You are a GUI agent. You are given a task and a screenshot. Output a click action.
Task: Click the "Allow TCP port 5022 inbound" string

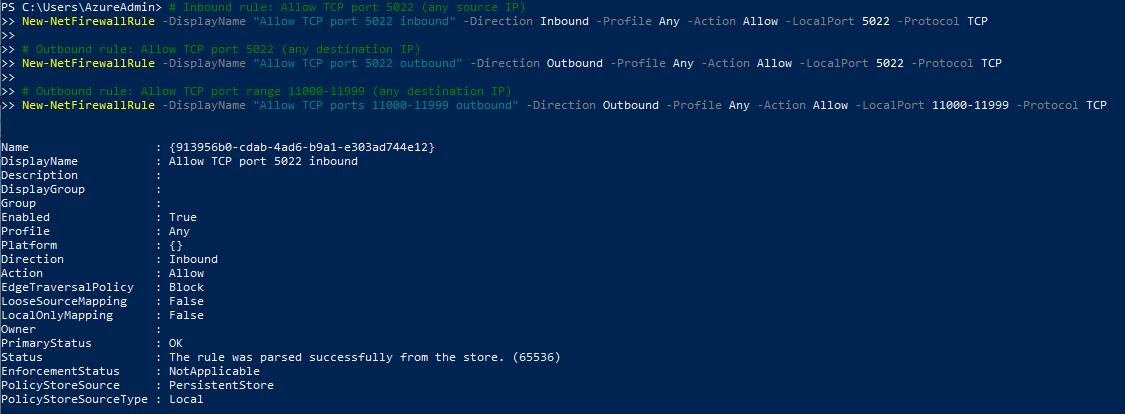coord(353,22)
